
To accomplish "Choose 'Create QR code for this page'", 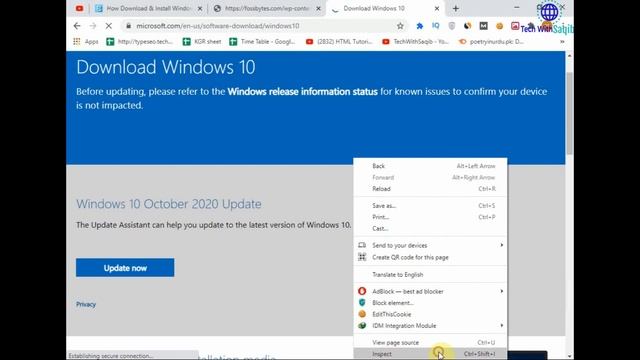I will click(430, 257).
